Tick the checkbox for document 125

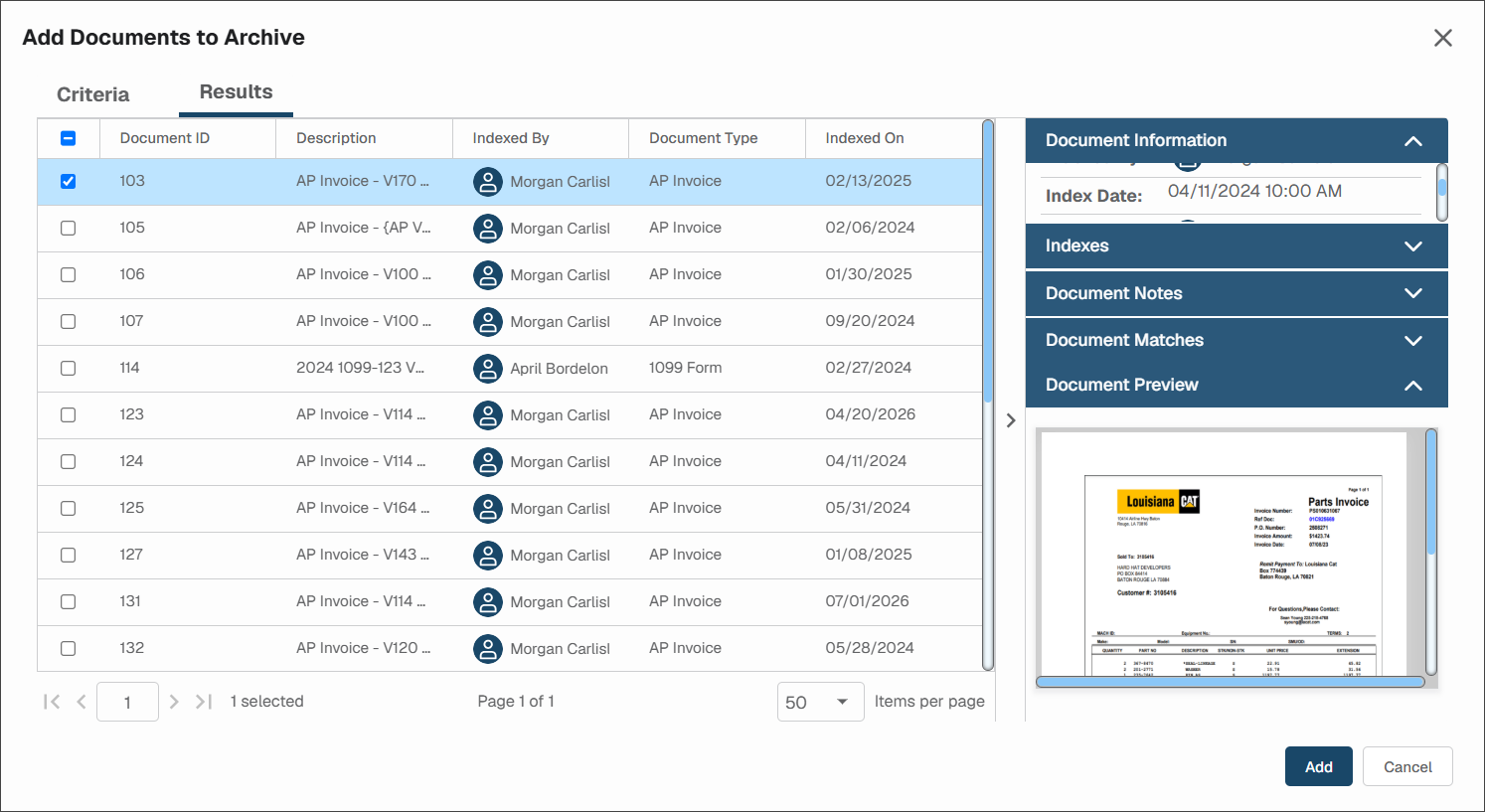[x=68, y=508]
